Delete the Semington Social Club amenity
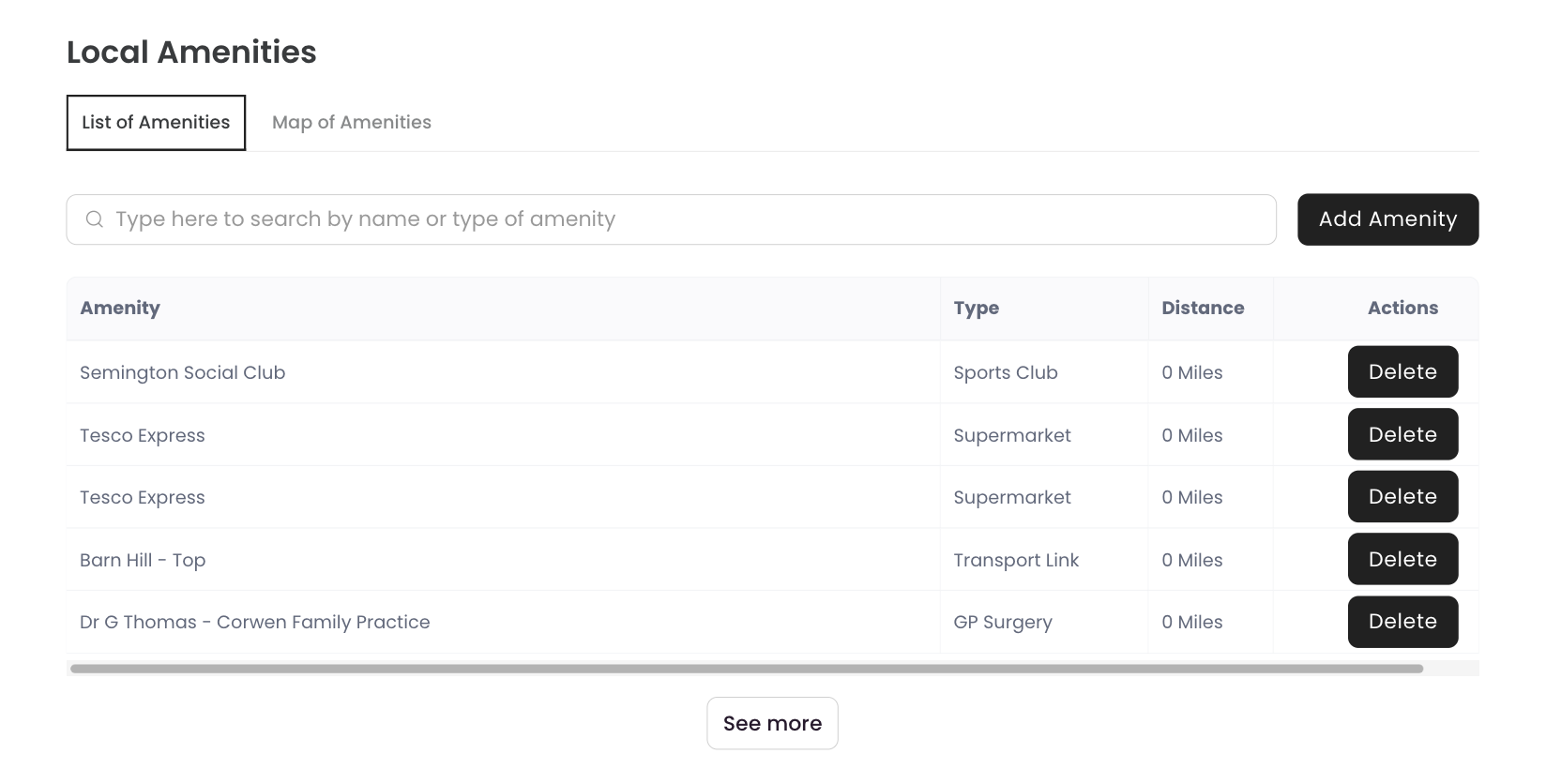1546x784 pixels. pyautogui.click(x=1402, y=372)
